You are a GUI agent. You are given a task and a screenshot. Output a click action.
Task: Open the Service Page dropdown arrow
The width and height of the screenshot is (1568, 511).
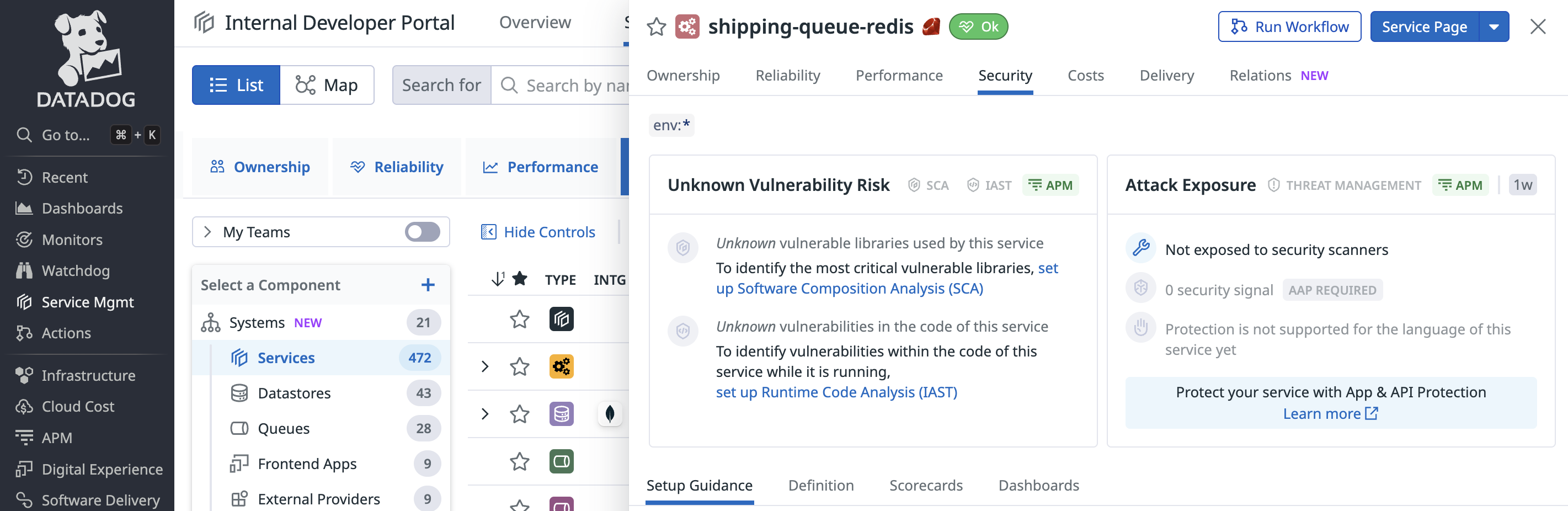coord(1494,27)
